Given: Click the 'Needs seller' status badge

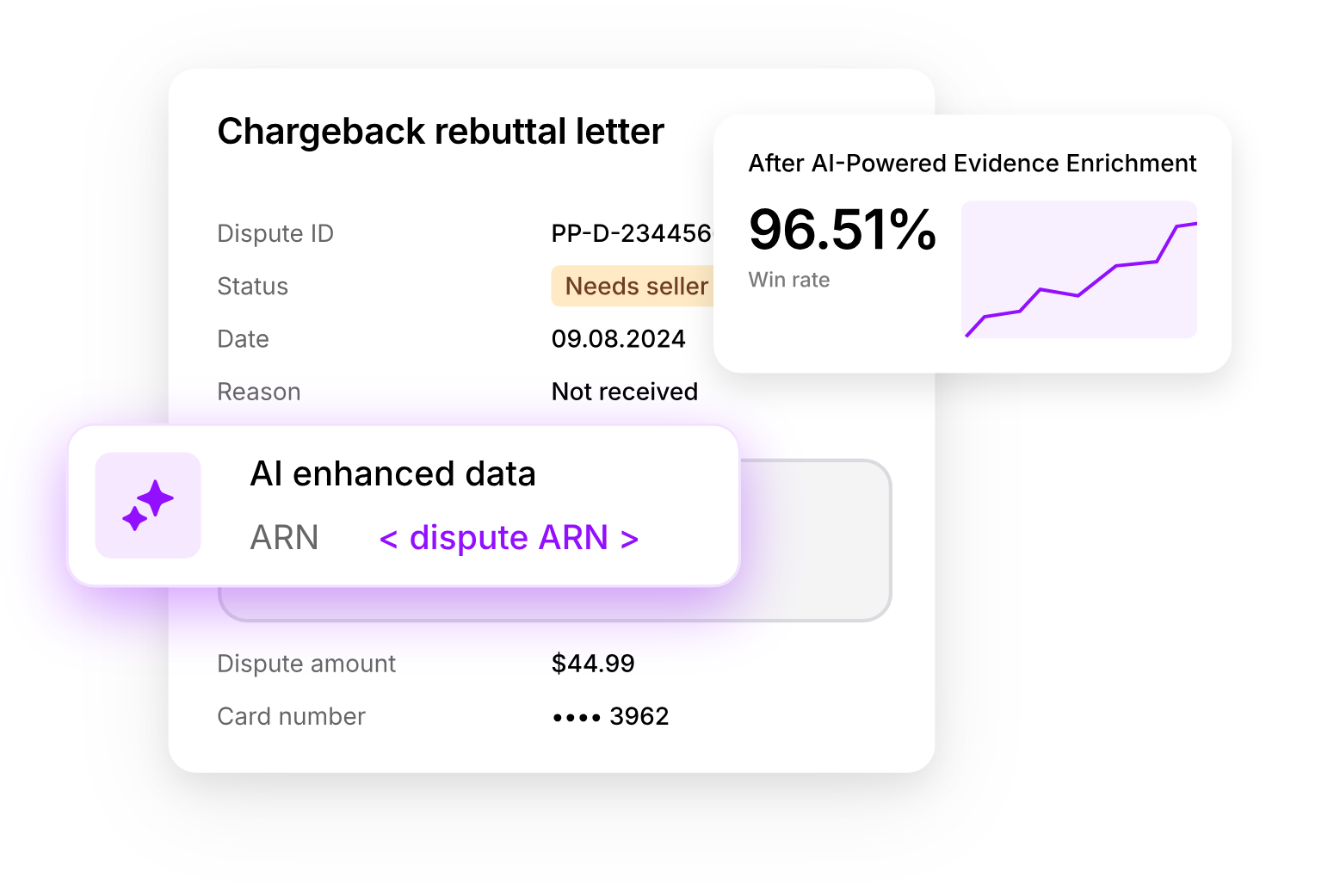Looking at the screenshot, I should point(633,286).
